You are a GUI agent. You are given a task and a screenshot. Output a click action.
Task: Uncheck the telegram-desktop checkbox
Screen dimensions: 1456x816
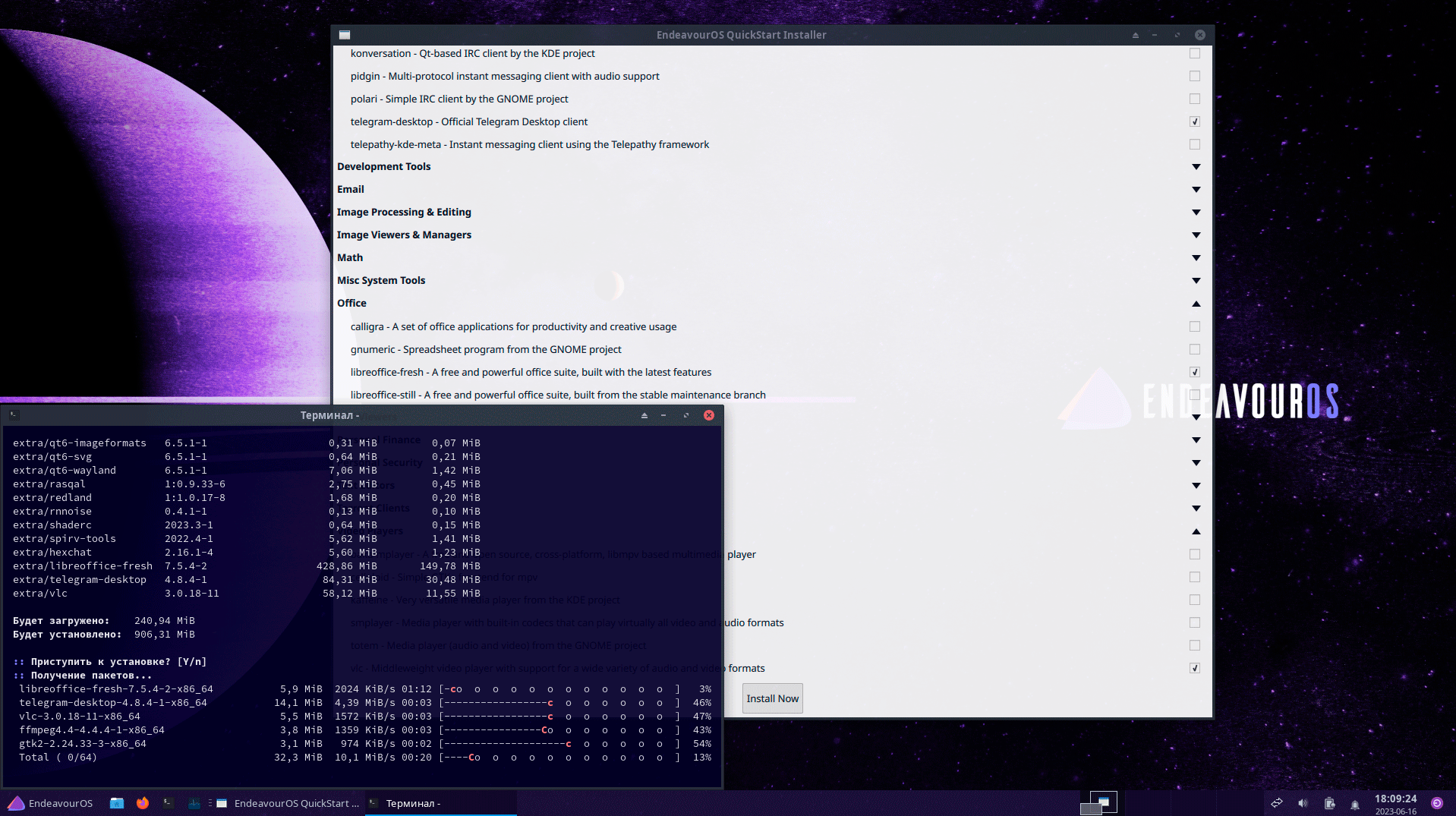(1195, 121)
